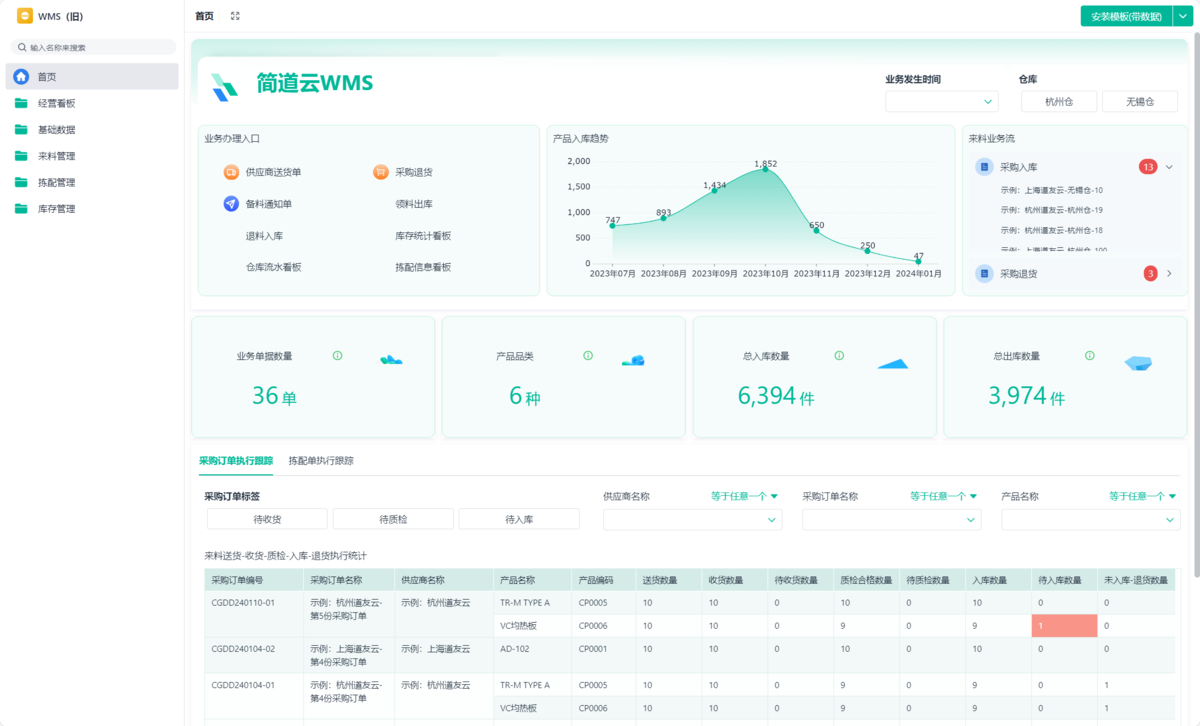Expand the 采购退货 row chevron
The image size is (1200, 726).
[1169, 273]
